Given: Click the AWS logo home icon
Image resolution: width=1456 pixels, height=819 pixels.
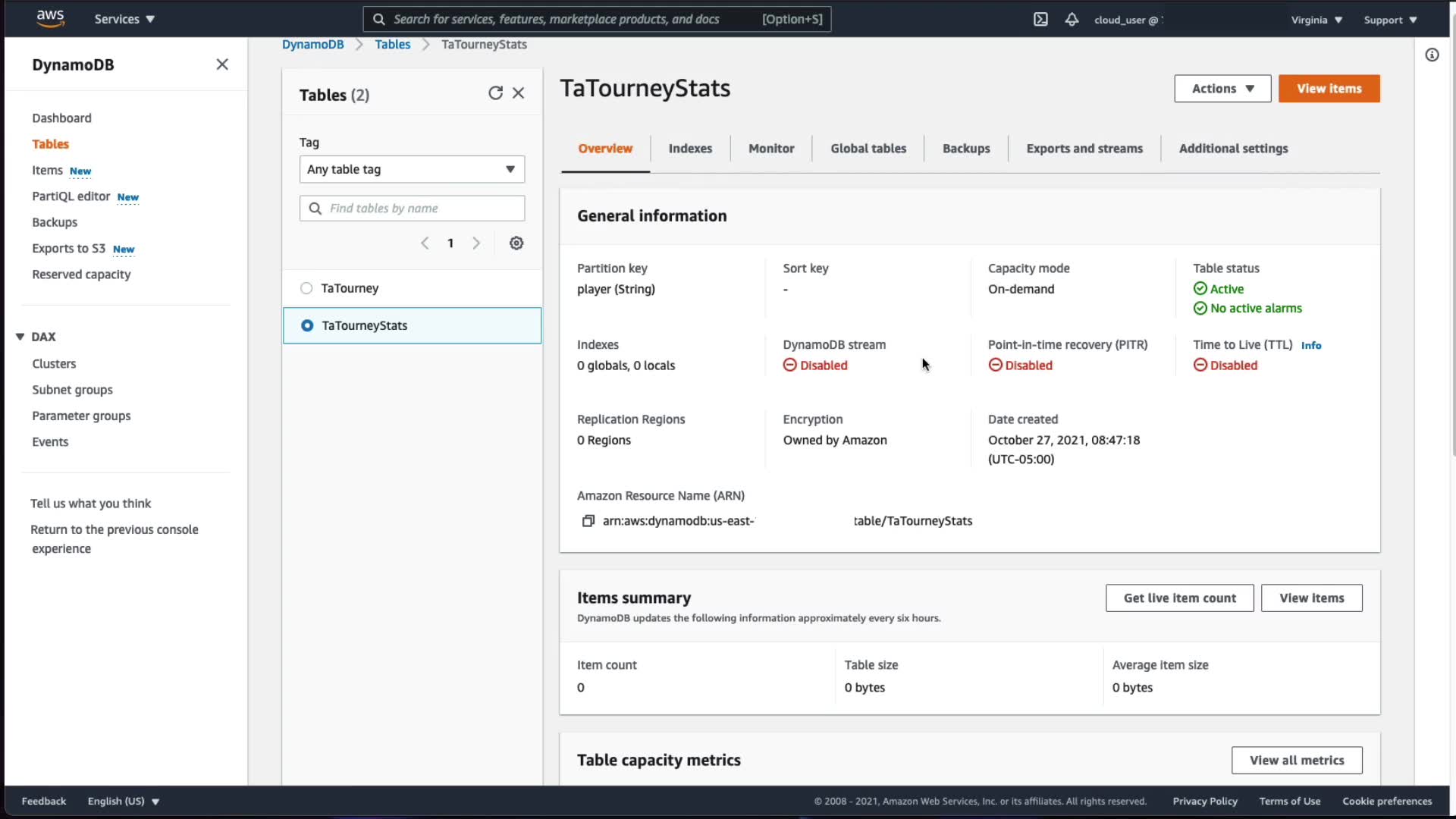Looking at the screenshot, I should 50,18.
